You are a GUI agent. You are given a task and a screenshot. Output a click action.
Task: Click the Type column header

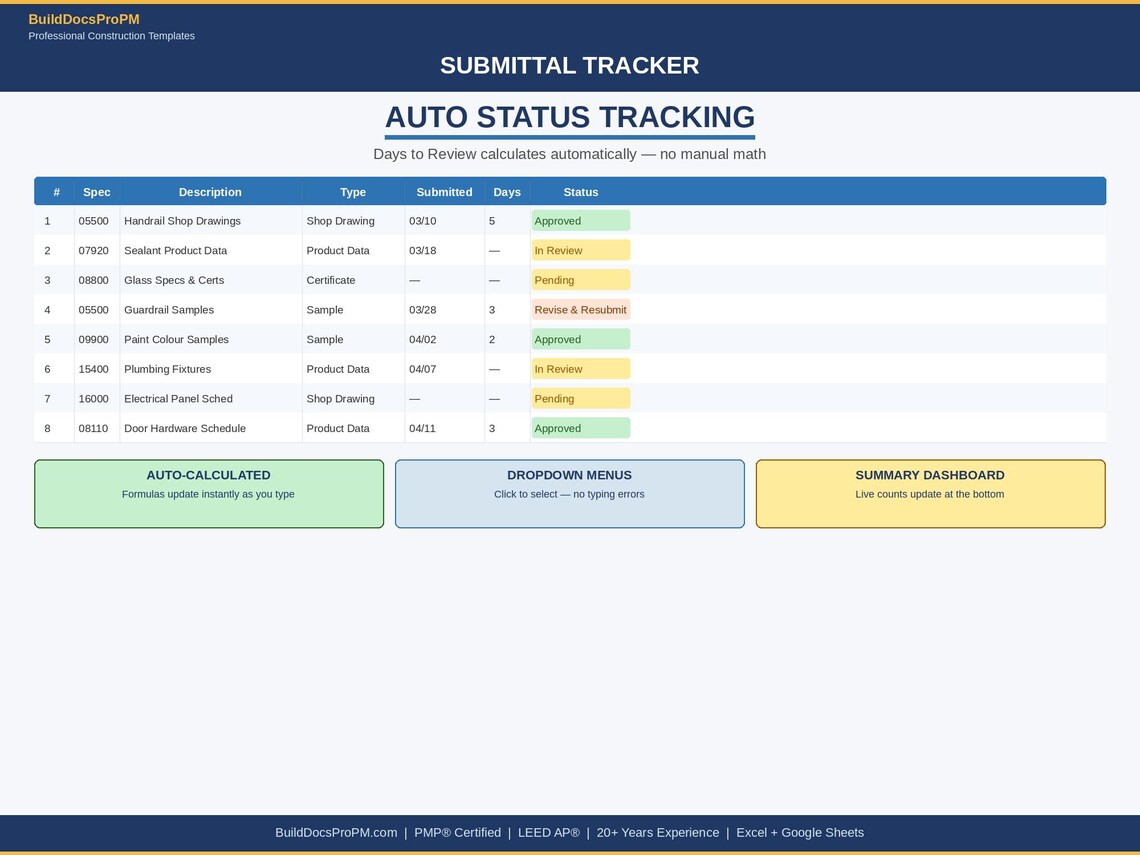353,192
